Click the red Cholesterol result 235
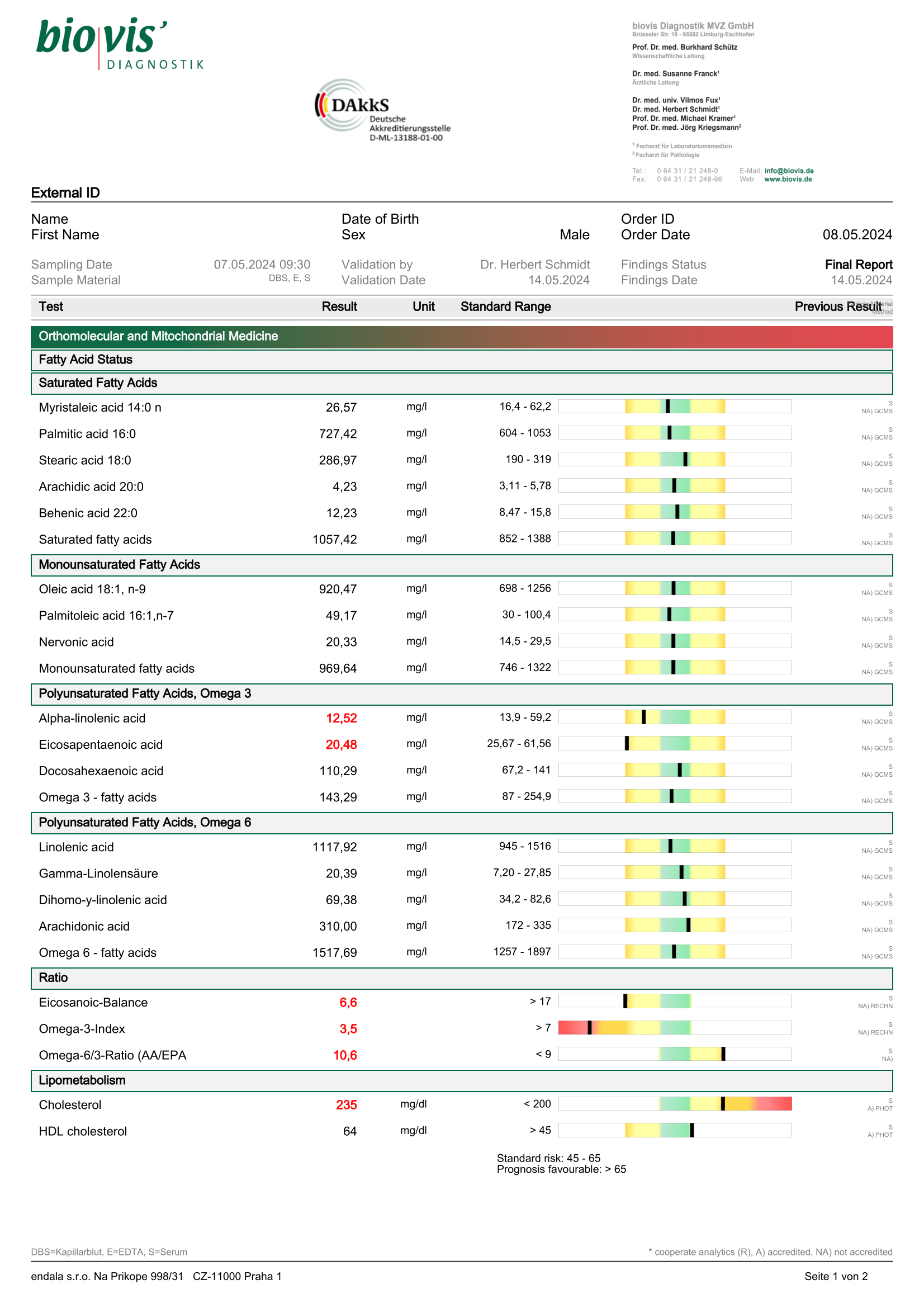 point(346,1104)
